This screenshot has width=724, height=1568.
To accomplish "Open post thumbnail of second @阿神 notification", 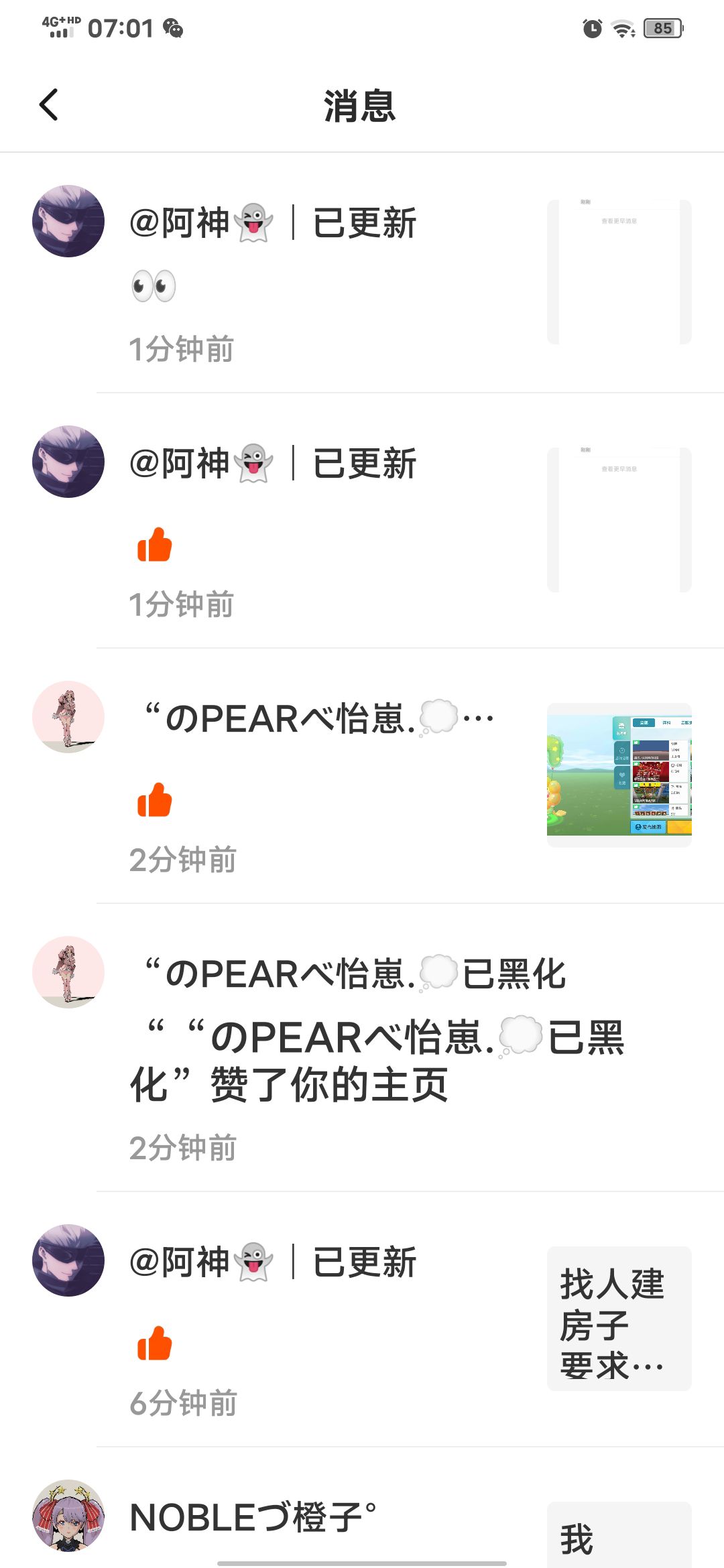I will pos(619,520).
